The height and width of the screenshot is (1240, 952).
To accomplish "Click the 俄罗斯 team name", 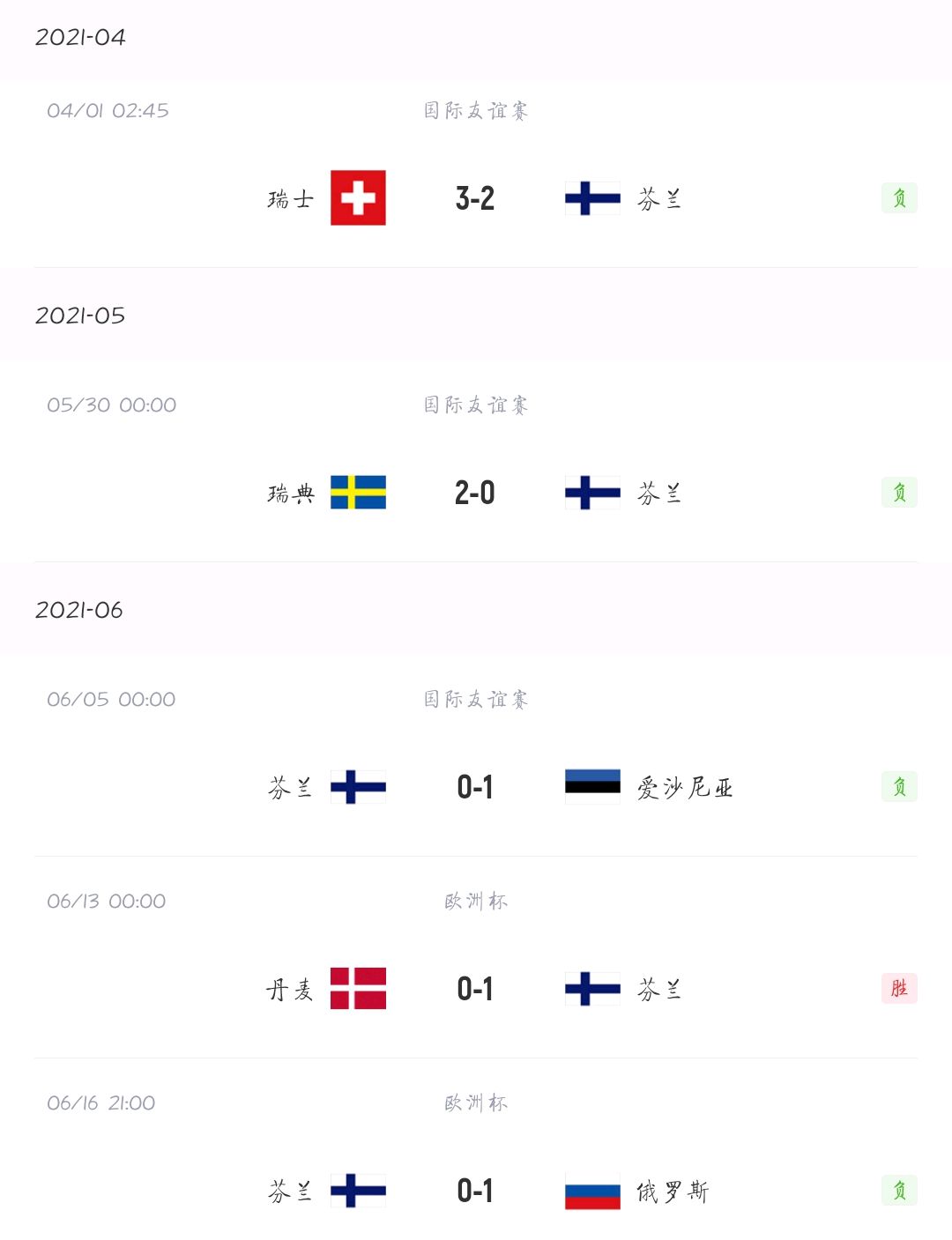I will pyautogui.click(x=673, y=1192).
